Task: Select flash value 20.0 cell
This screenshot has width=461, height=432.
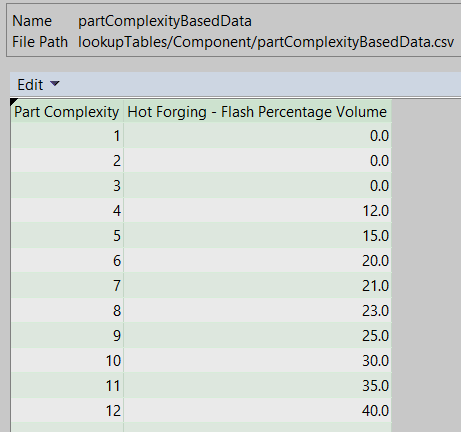Action: (257, 260)
